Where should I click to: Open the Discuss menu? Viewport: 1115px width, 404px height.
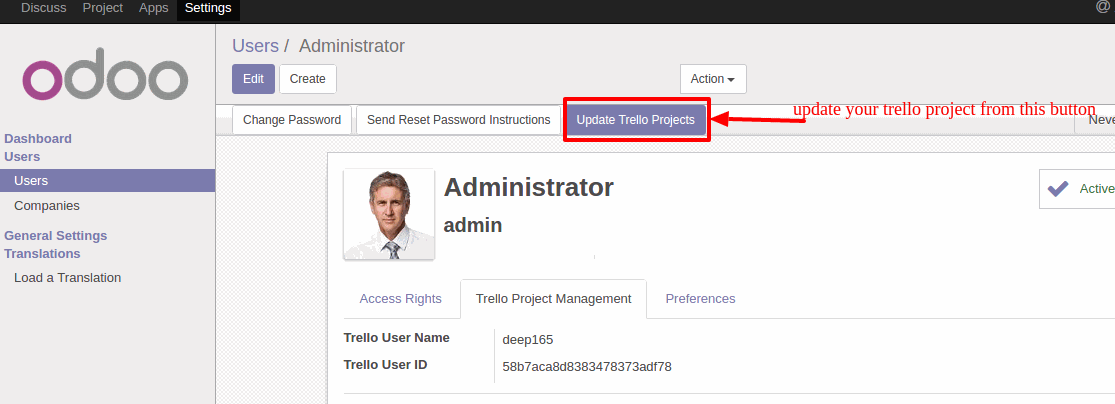pos(43,9)
